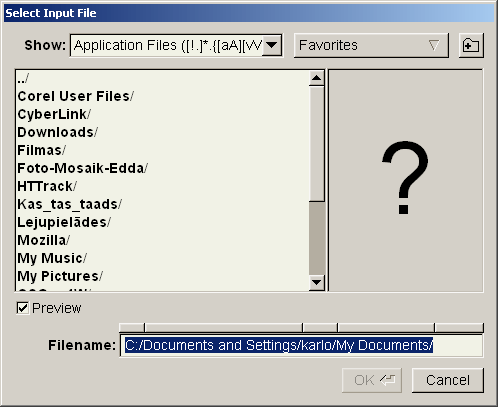Viewport: 498px width, 407px height.
Task: Expand the Favorites menu button
Action: (371, 45)
